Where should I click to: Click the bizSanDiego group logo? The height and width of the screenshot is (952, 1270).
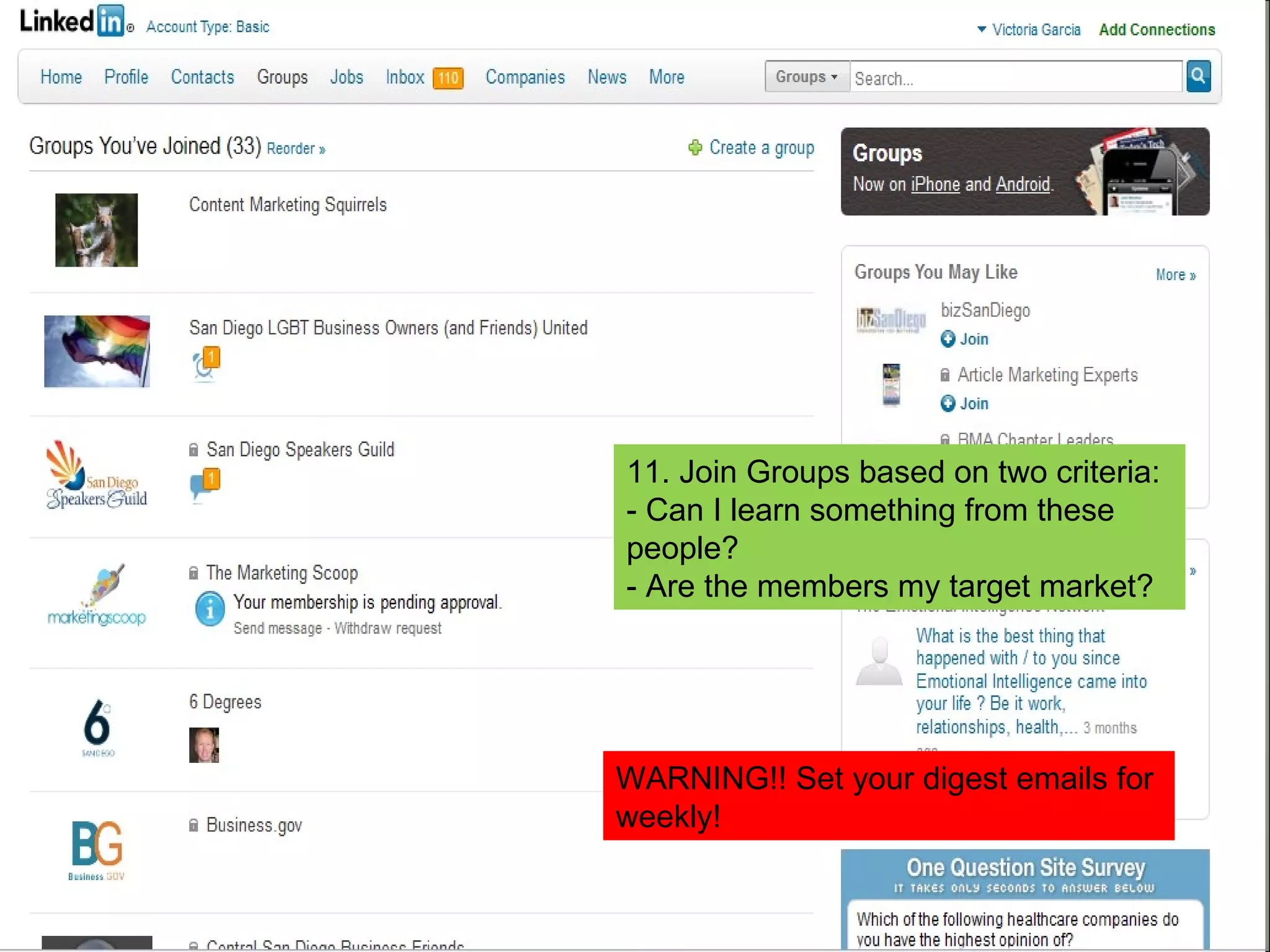(891, 320)
